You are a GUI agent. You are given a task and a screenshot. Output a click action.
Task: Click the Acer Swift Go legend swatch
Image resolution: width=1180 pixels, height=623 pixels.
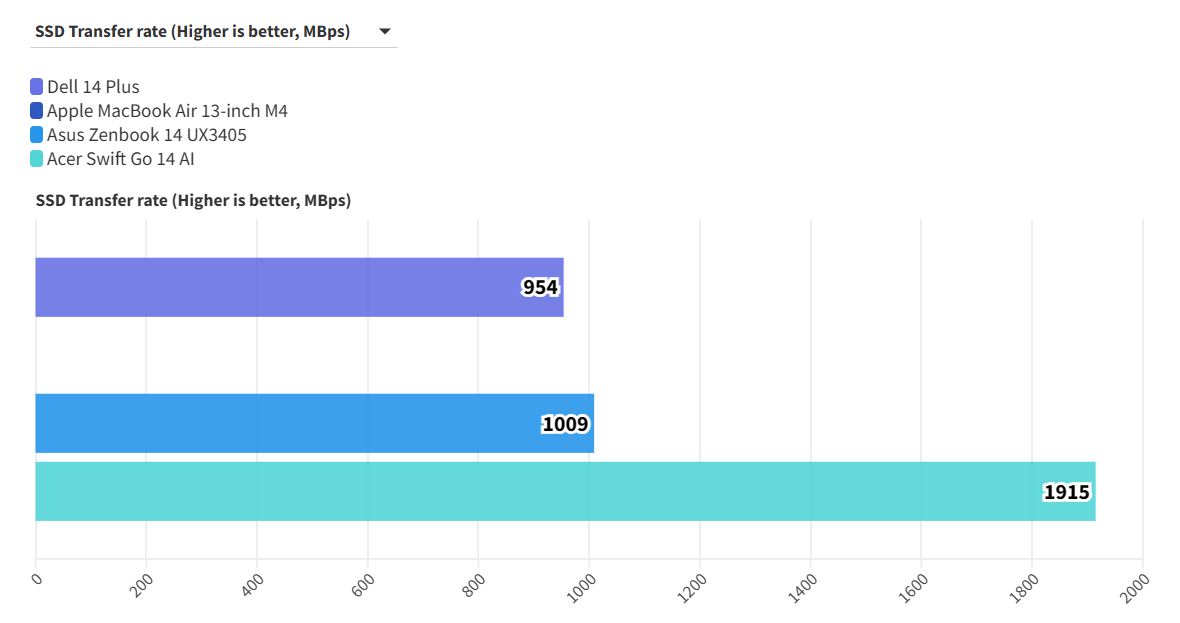click(x=37, y=159)
